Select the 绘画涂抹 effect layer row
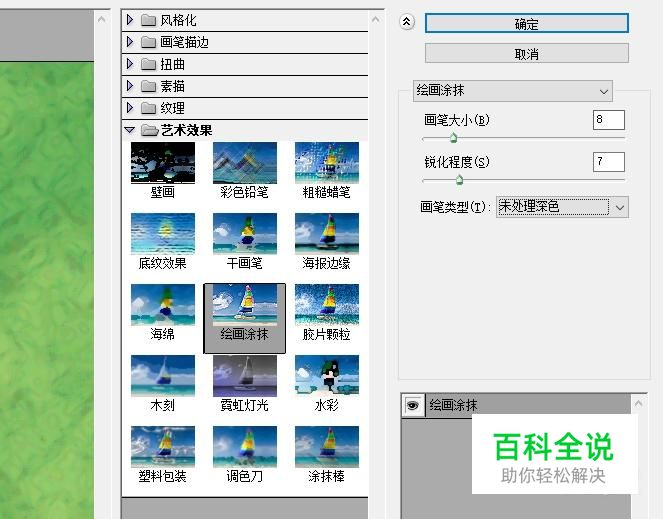The image size is (663, 519). pos(516,405)
